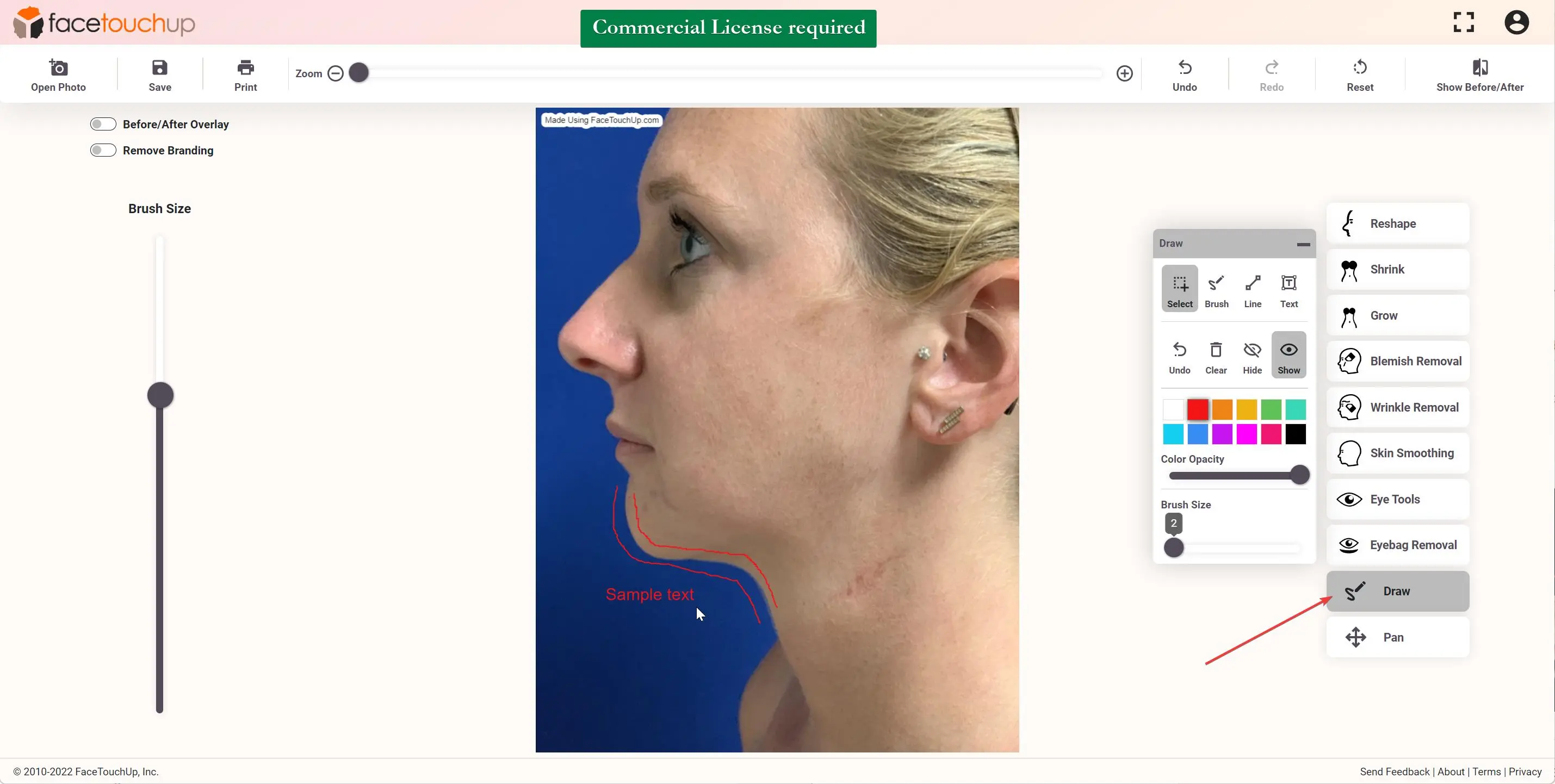The image size is (1555, 784).
Task: Enable the Before/After Overlay
Action: click(x=103, y=124)
